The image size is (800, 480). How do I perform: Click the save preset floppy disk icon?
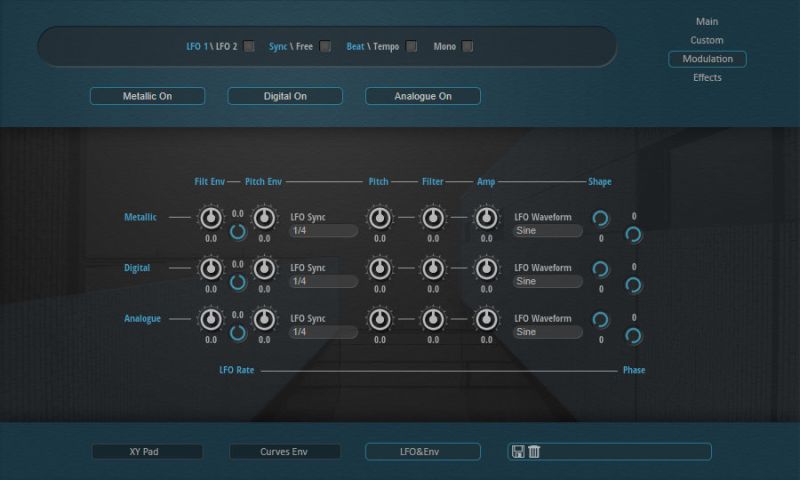click(x=518, y=451)
